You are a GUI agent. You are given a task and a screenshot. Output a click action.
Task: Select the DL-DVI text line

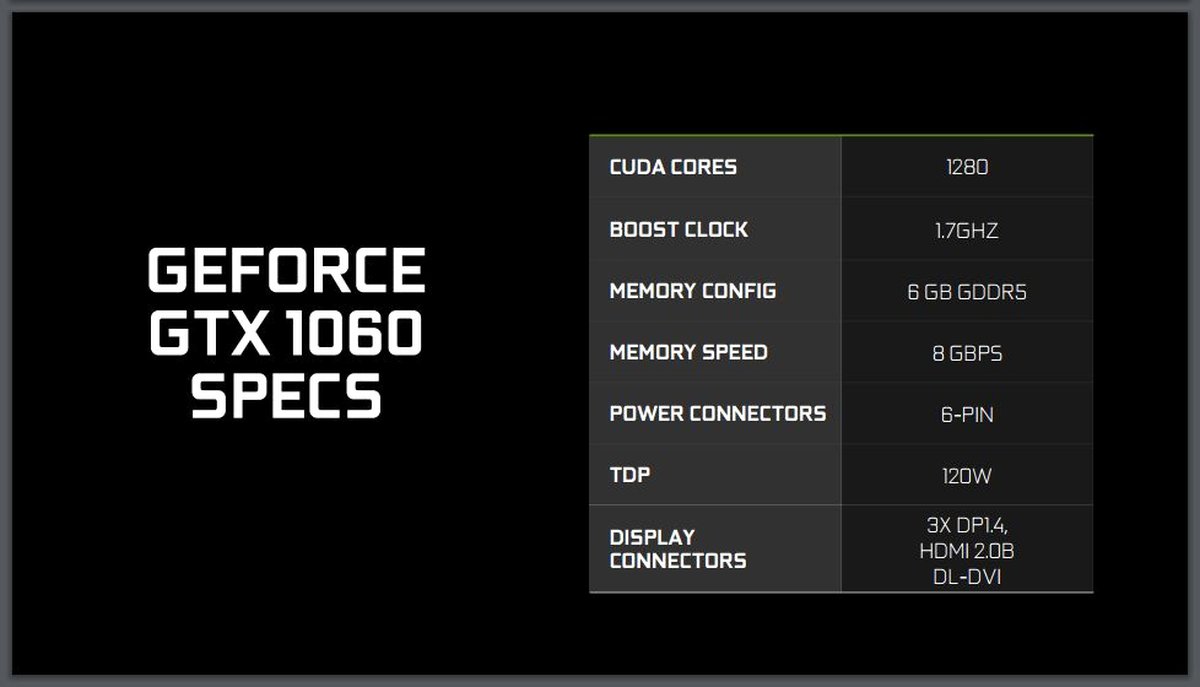coord(967,575)
